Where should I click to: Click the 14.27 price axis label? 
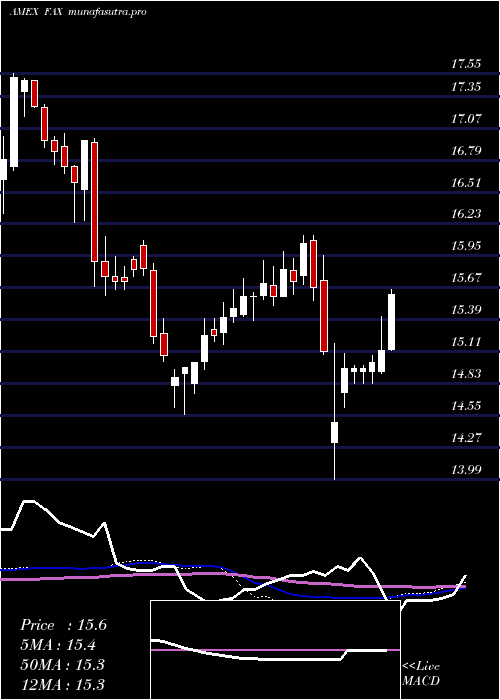[x=466, y=438]
